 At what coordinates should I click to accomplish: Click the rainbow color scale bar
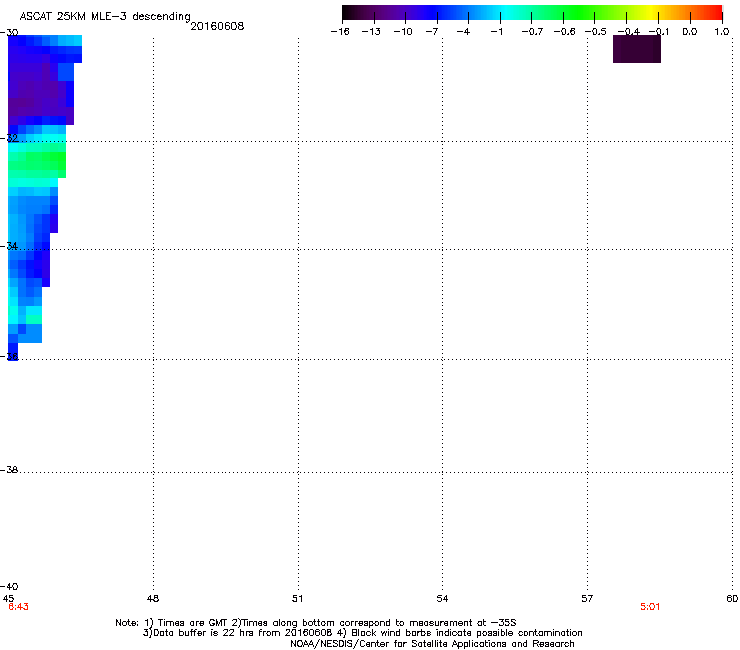pyautogui.click(x=532, y=12)
